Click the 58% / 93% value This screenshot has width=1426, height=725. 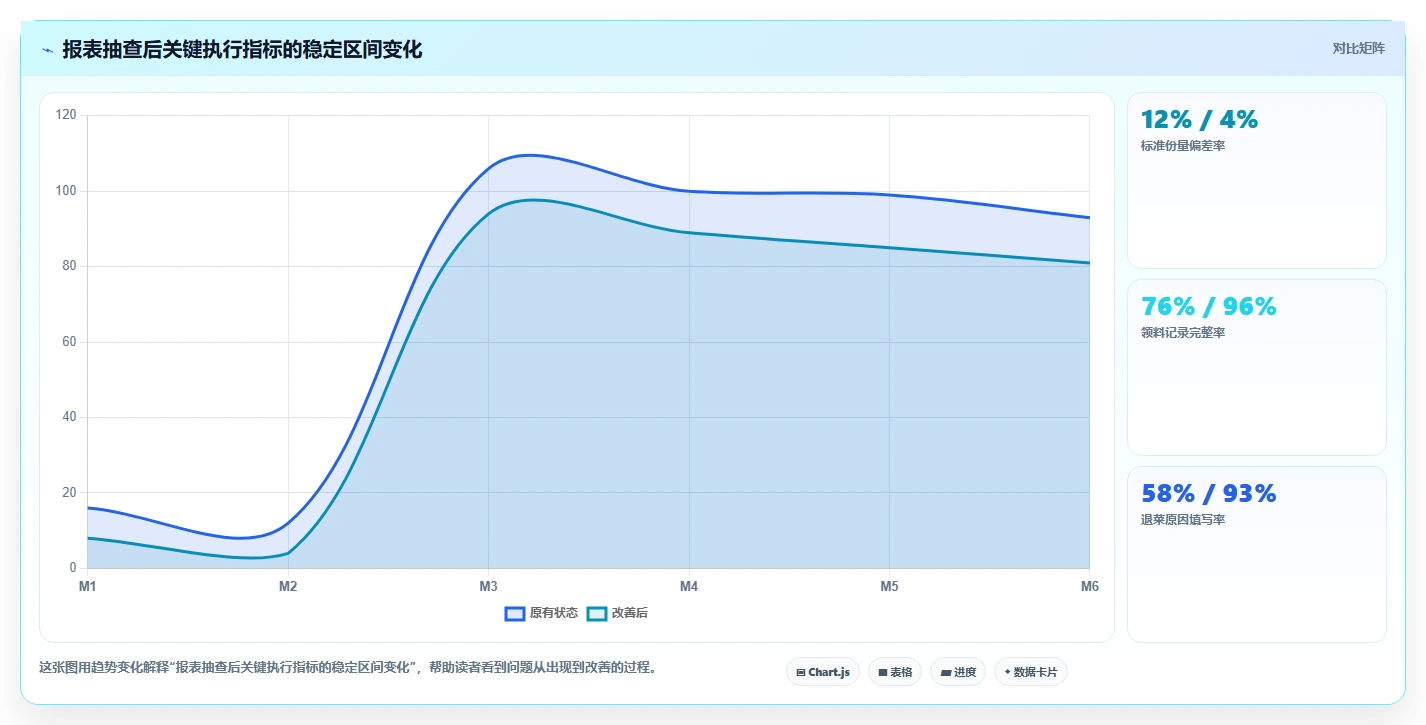point(1208,494)
